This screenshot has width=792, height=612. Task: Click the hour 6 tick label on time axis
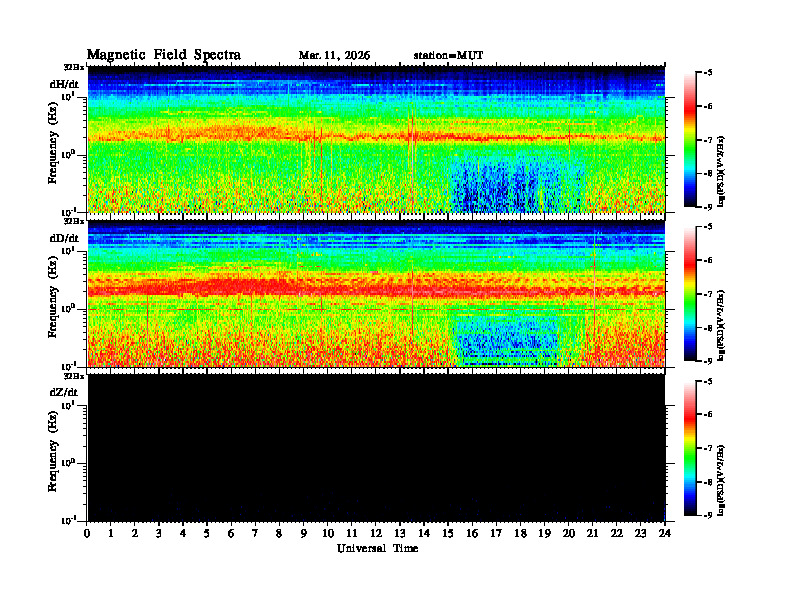(231, 534)
